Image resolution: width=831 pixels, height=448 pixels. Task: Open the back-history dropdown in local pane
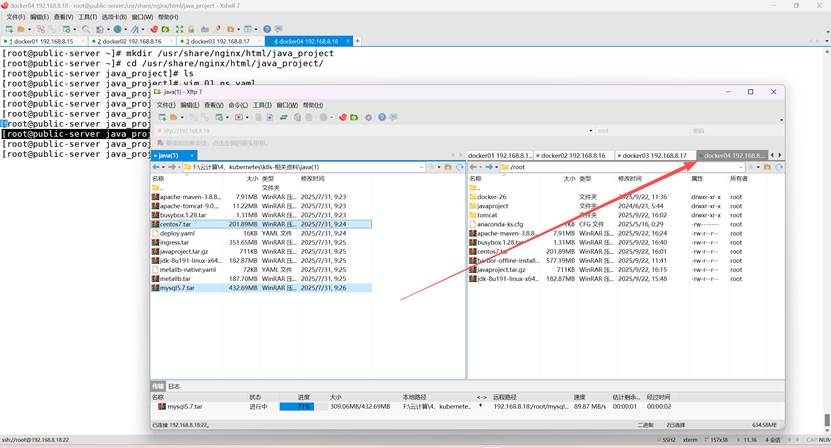click(x=163, y=168)
